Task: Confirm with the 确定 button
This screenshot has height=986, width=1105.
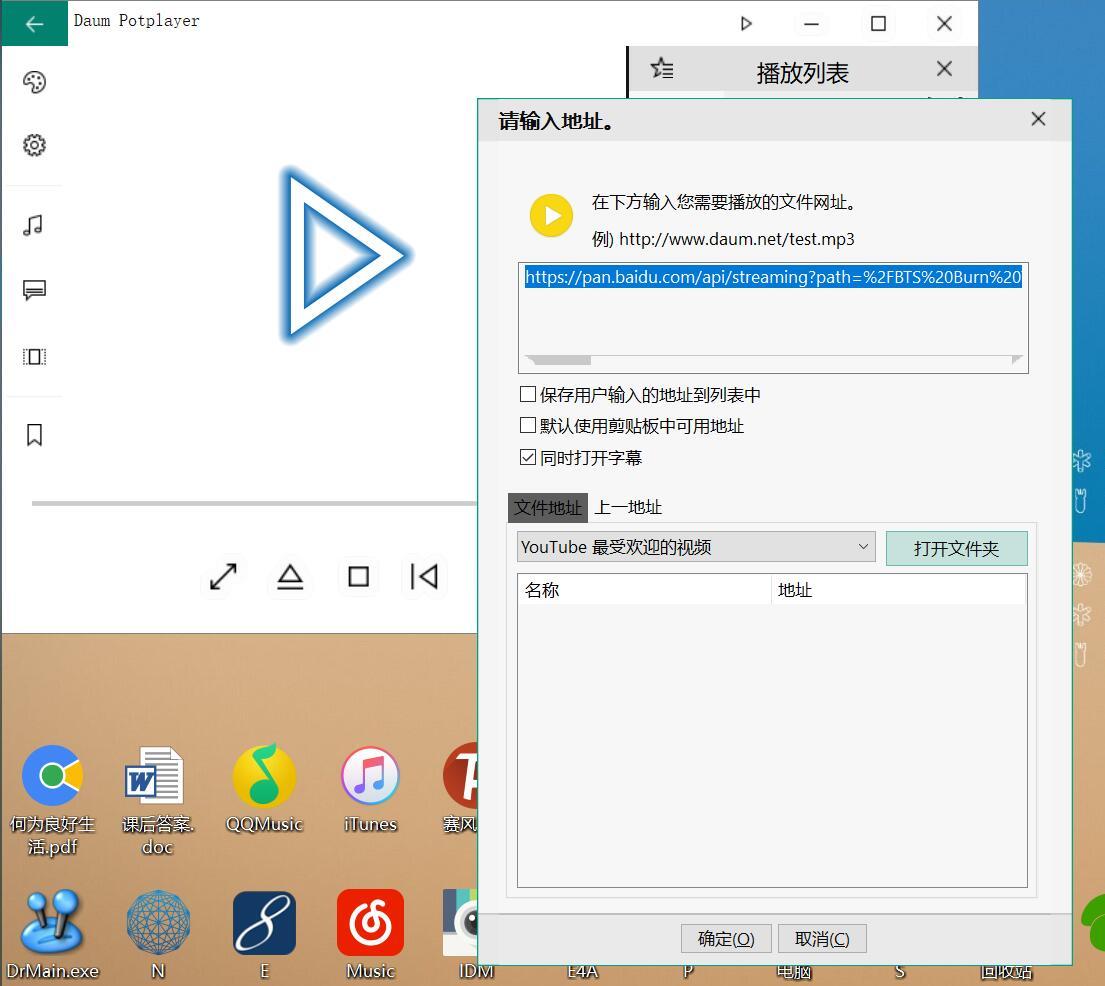Action: [725, 938]
